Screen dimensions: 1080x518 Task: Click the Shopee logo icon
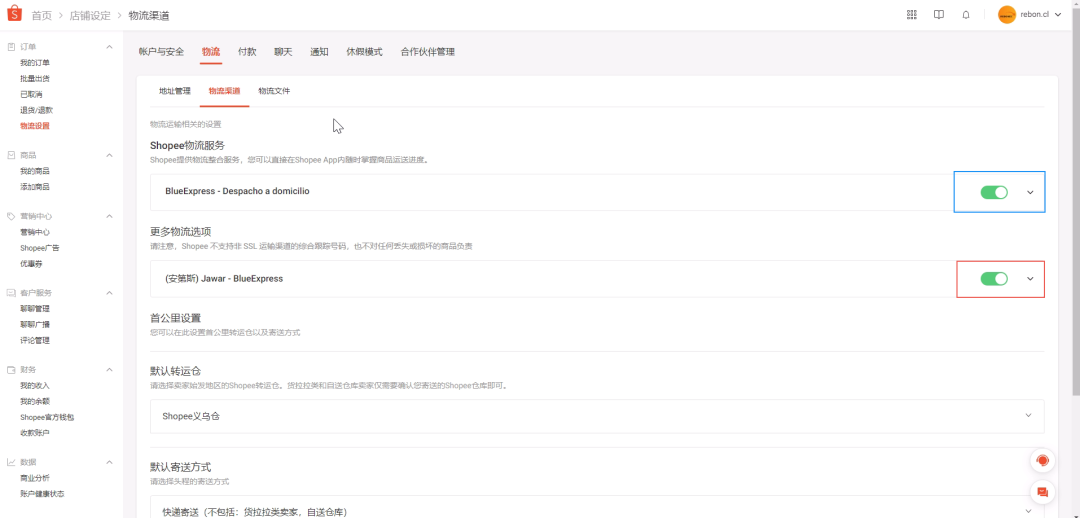coord(15,14)
